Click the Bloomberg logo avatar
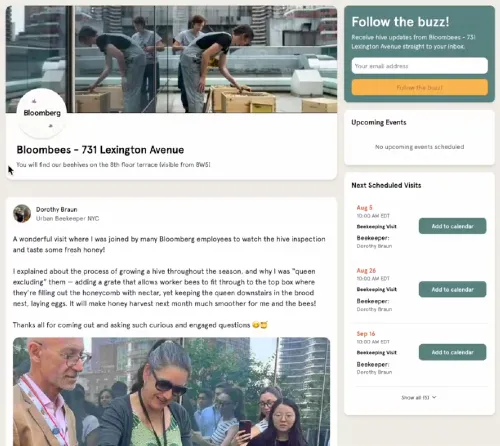The height and width of the screenshot is (446, 500). (42, 113)
